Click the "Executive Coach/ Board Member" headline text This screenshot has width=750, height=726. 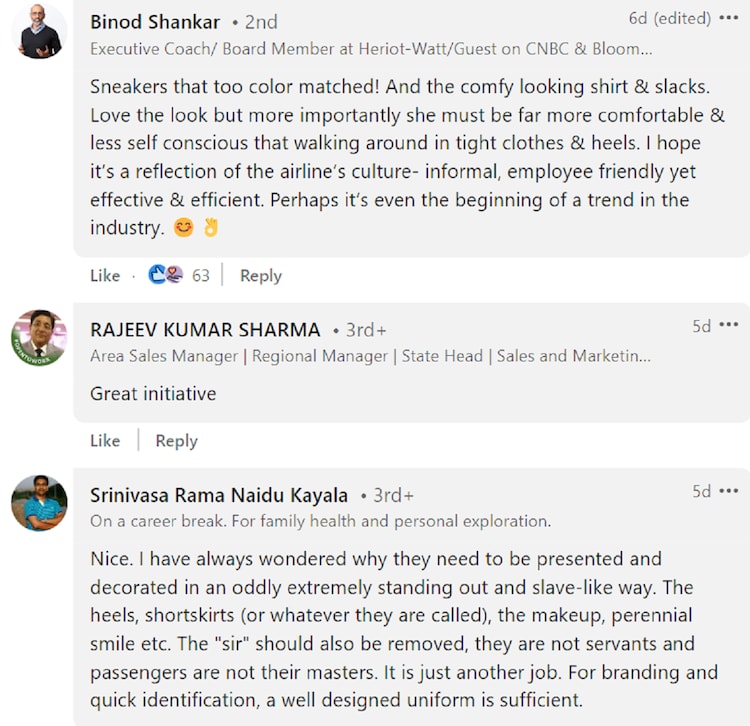[370, 47]
